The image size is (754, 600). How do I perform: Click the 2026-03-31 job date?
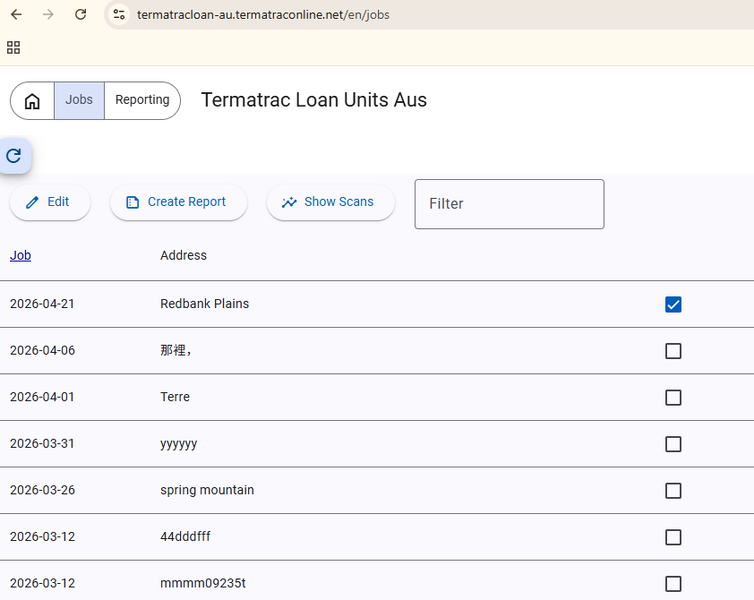tap(42, 443)
